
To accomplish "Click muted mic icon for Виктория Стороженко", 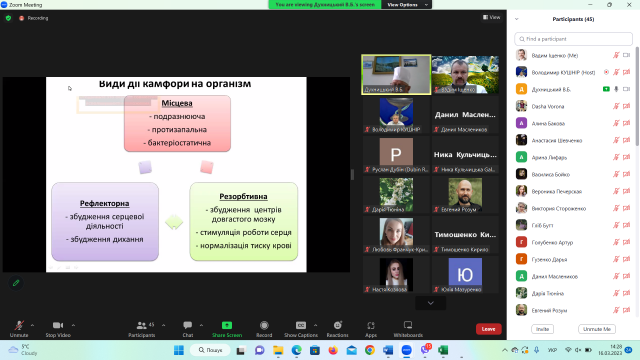I will pos(616,208).
